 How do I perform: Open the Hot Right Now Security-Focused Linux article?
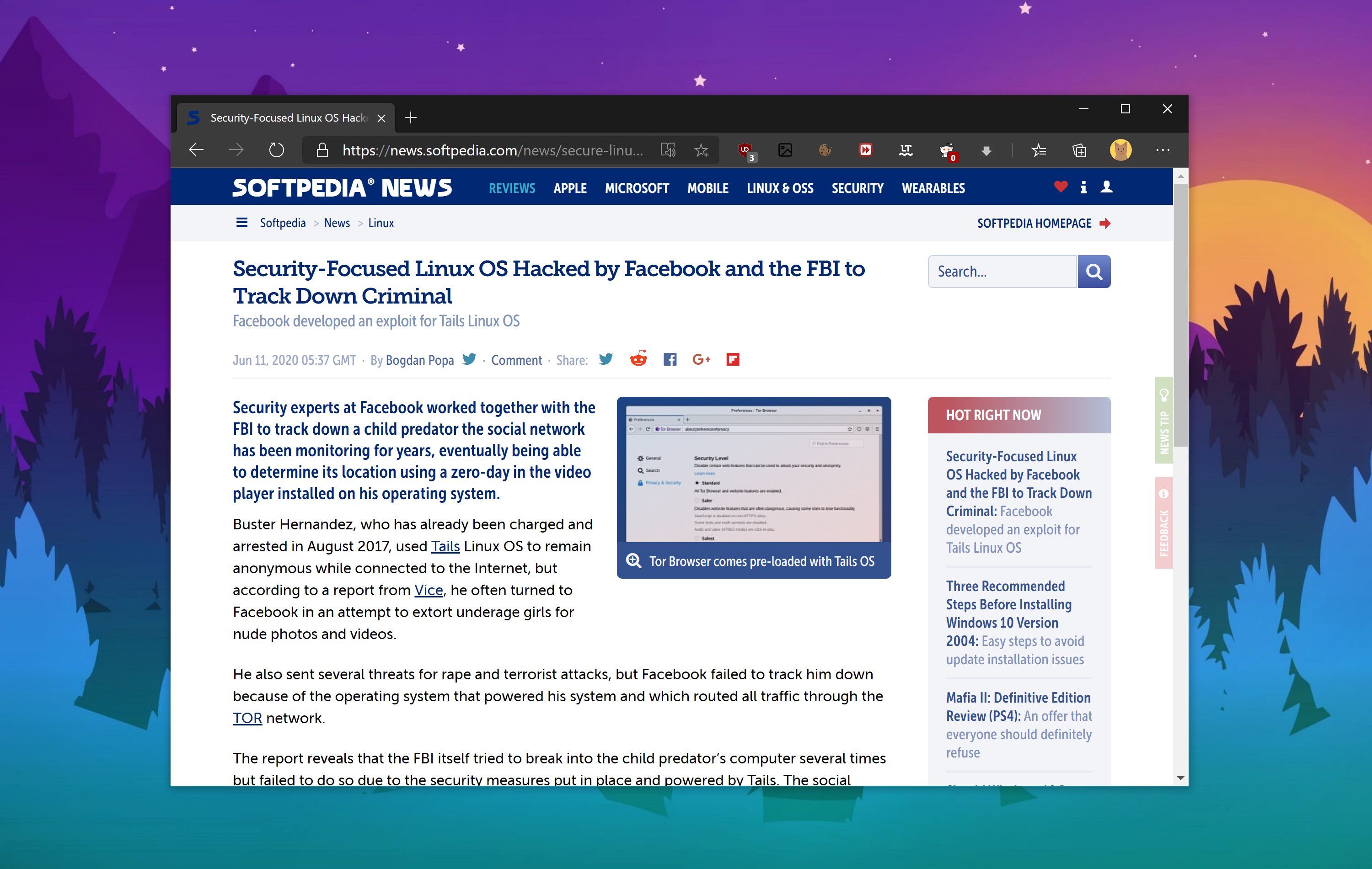(x=1019, y=501)
